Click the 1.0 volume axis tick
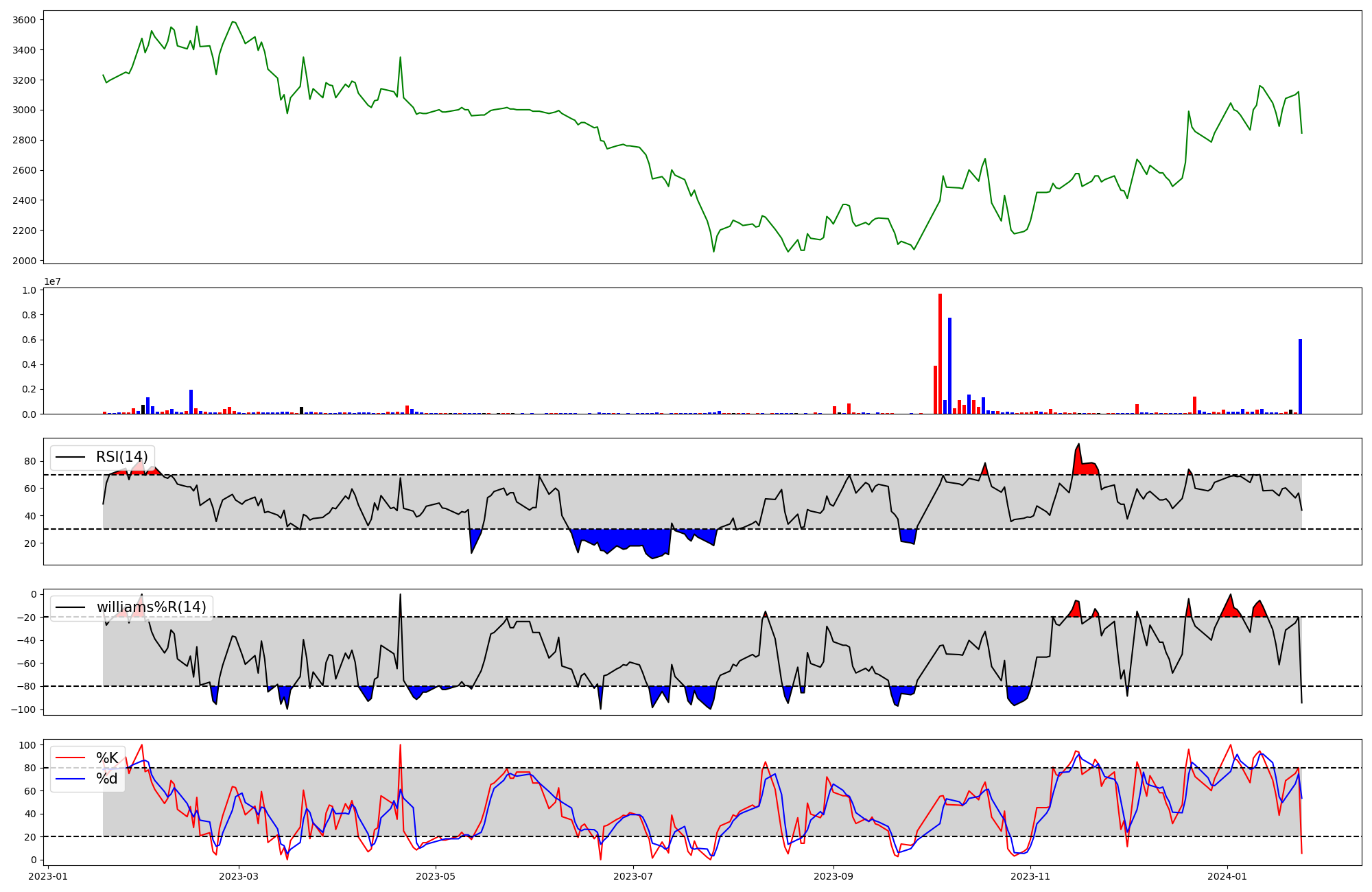Image resolution: width=1372 pixels, height=892 pixels. pyautogui.click(x=29, y=290)
